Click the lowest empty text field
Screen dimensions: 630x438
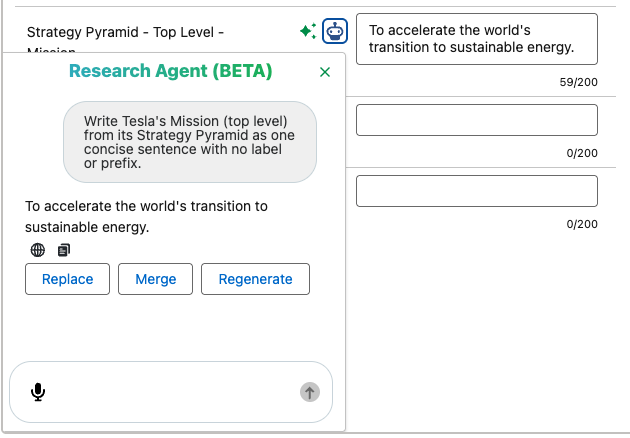tap(477, 191)
